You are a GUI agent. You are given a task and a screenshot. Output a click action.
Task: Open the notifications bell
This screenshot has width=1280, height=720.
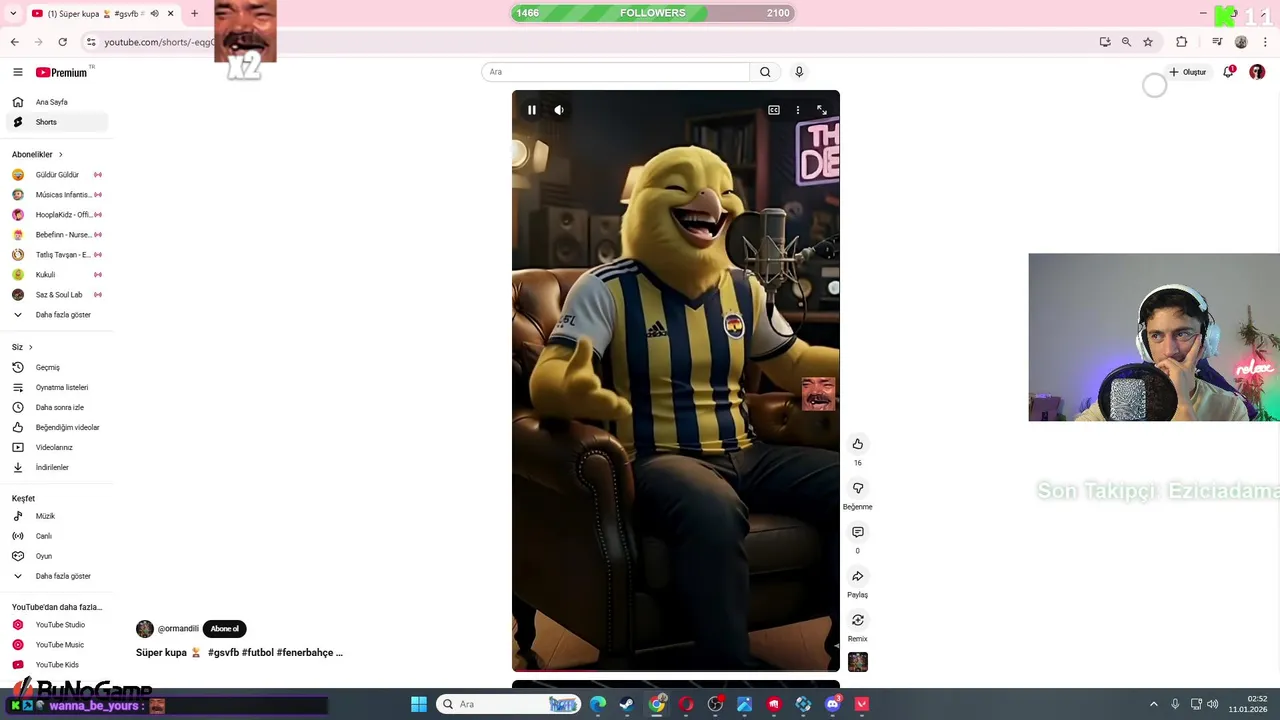coord(1229,72)
